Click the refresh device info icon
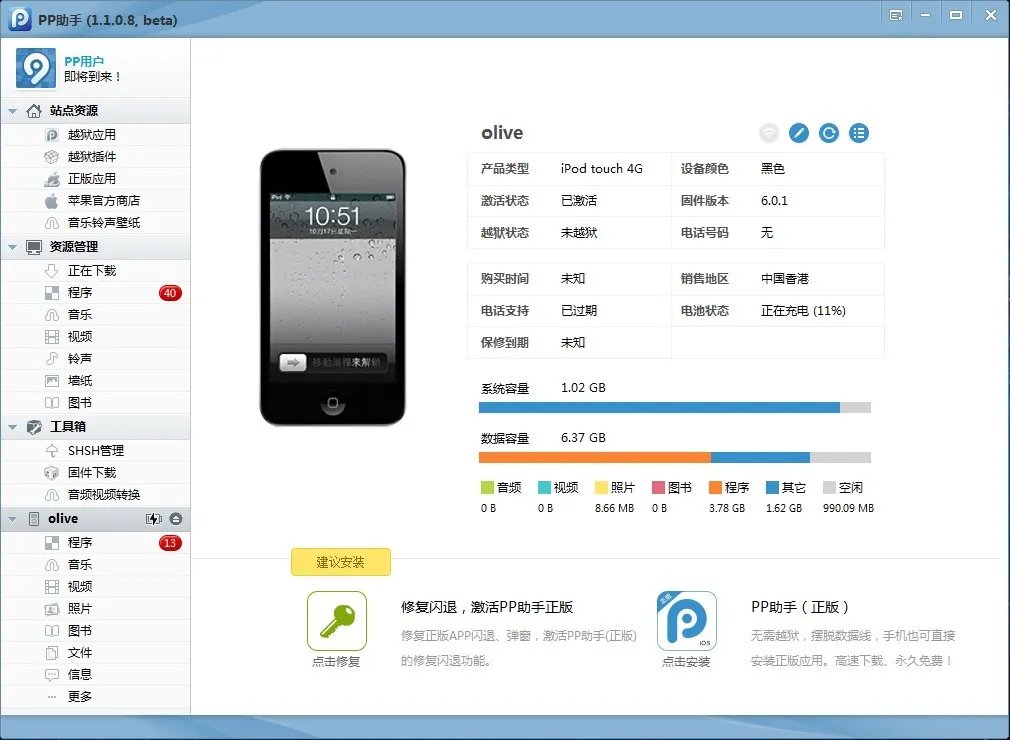Screen dimensions: 1010x740 (x=829, y=133)
